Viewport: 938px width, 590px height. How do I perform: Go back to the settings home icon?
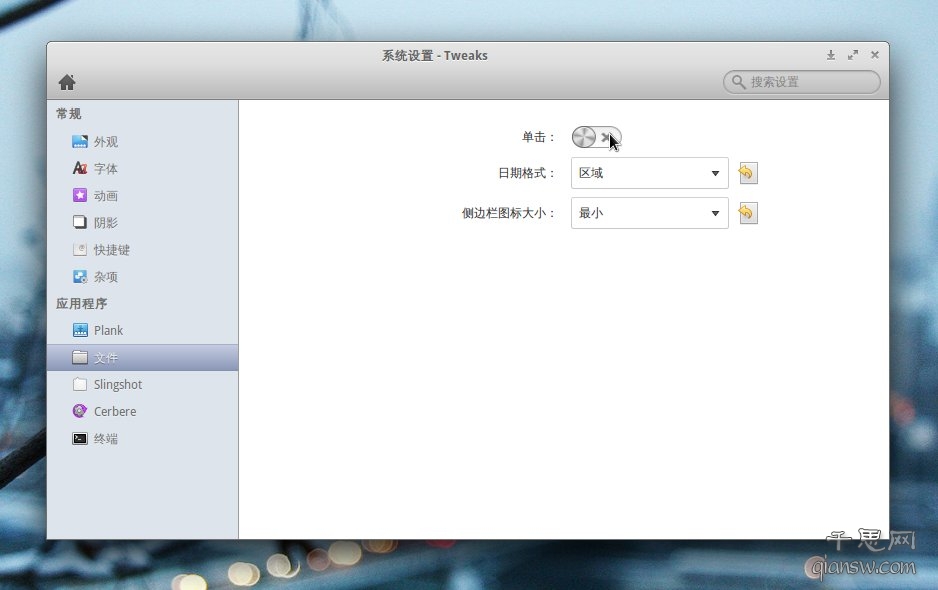point(67,82)
